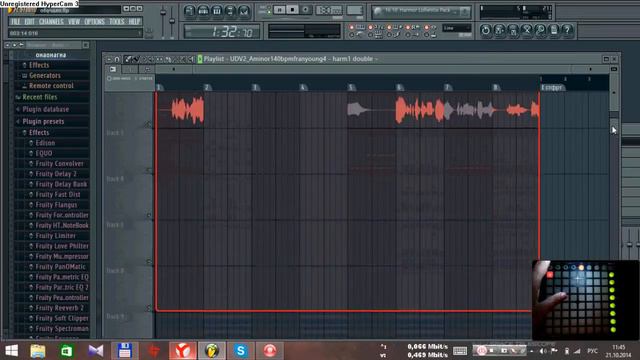Viewport: 640px width, 360px height.
Task: Open the mixer shortcut icon
Action: pos(244,11)
